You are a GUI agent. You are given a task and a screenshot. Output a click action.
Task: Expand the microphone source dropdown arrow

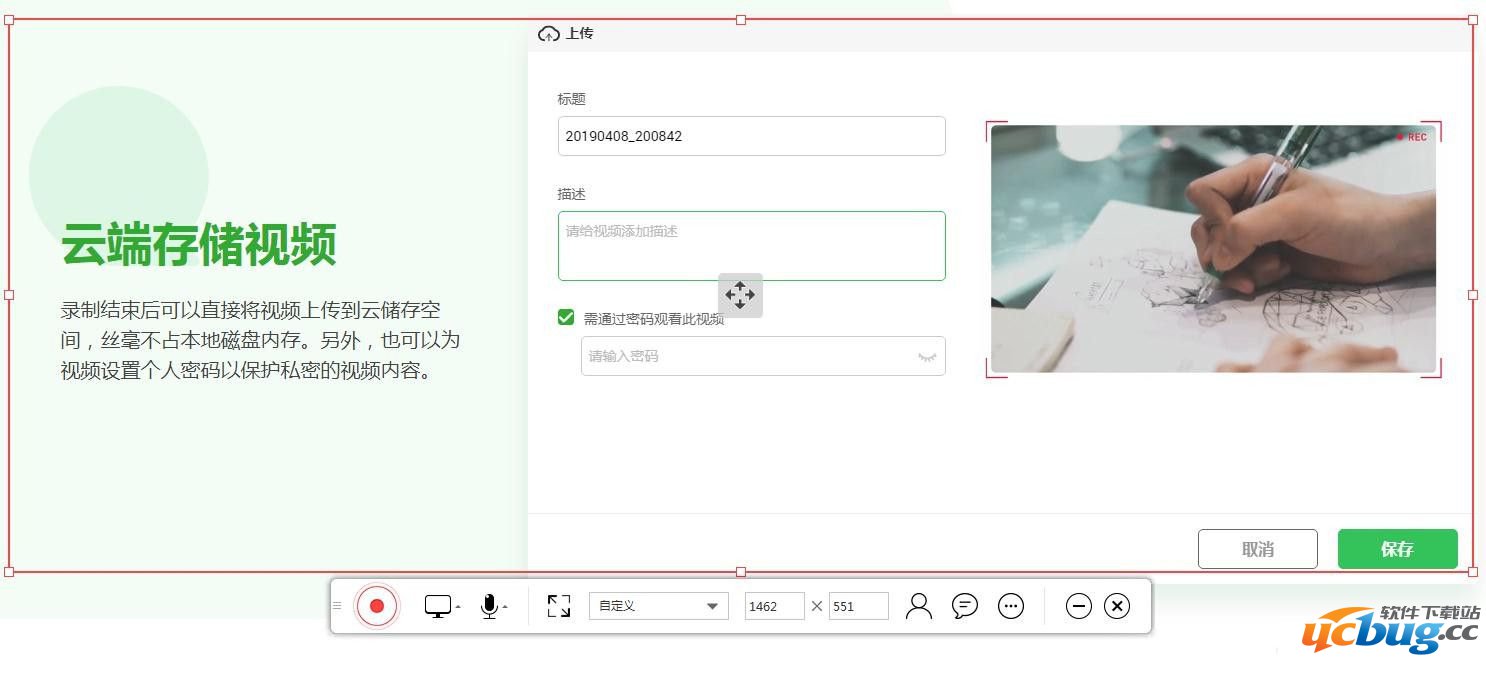[504, 607]
